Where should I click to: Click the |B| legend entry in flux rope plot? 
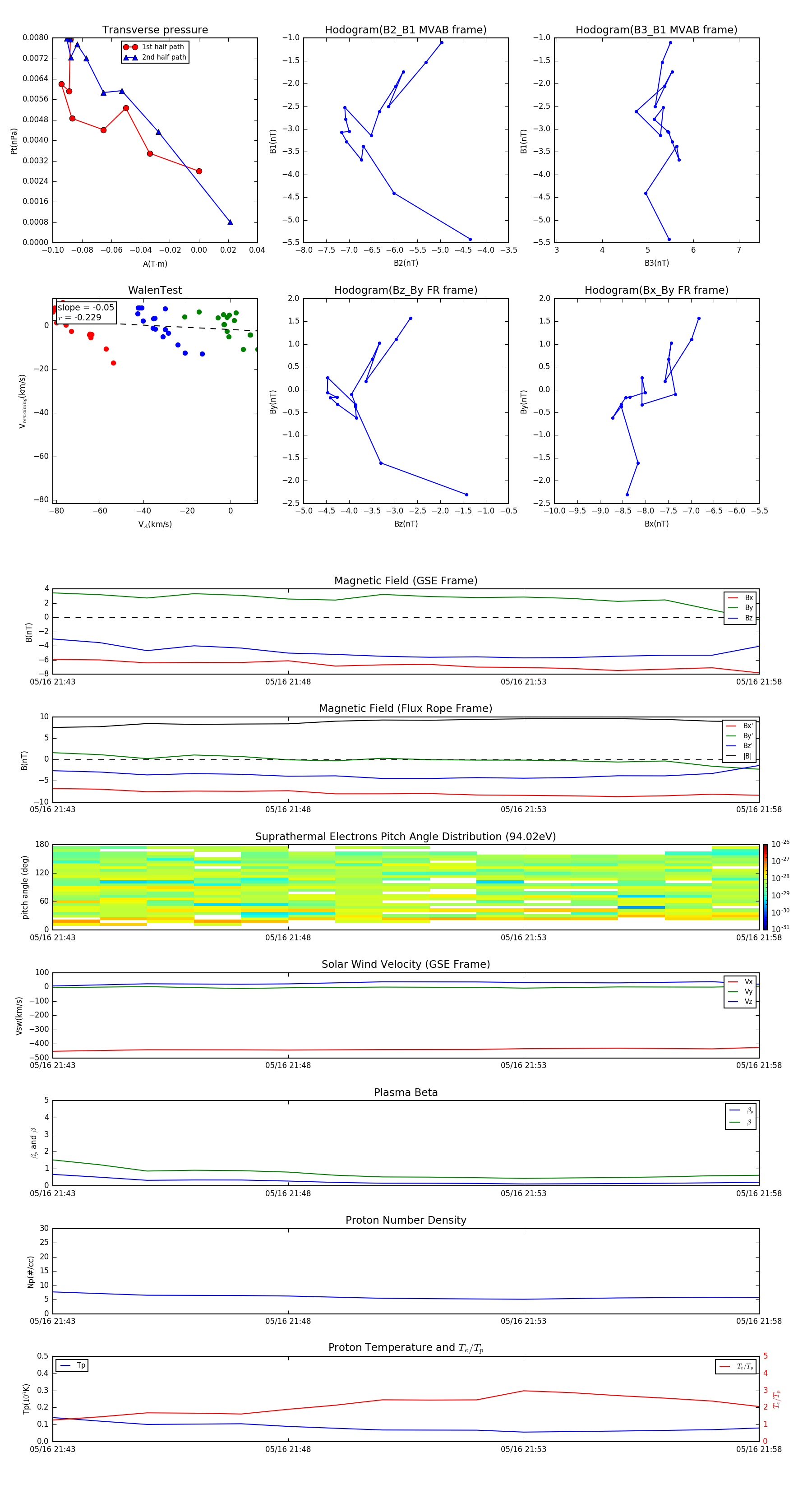click(x=739, y=756)
